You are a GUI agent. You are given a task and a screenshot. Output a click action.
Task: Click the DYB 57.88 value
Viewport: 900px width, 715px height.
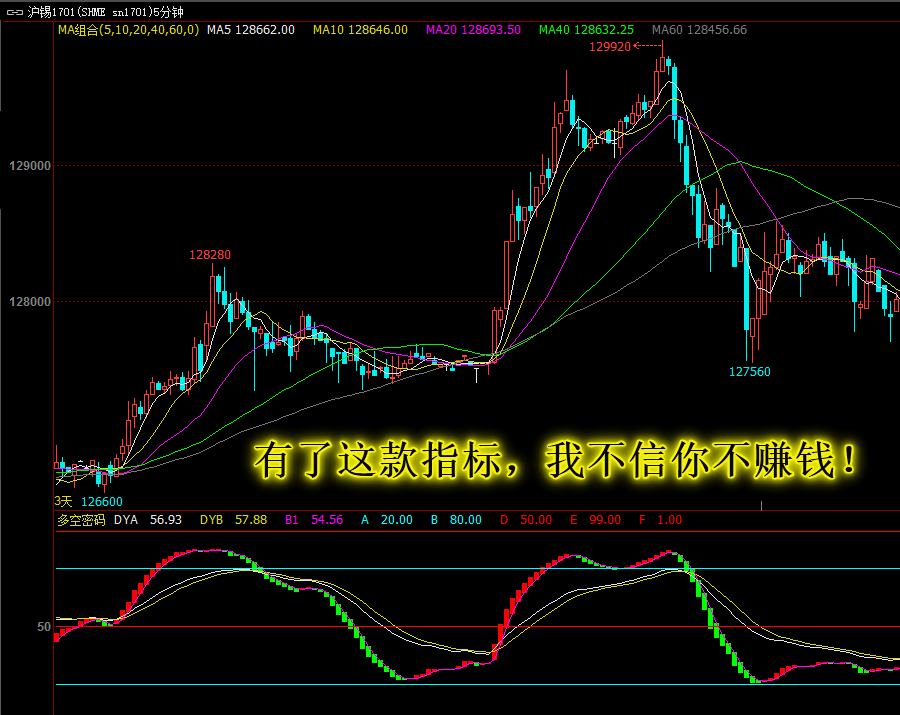233,520
